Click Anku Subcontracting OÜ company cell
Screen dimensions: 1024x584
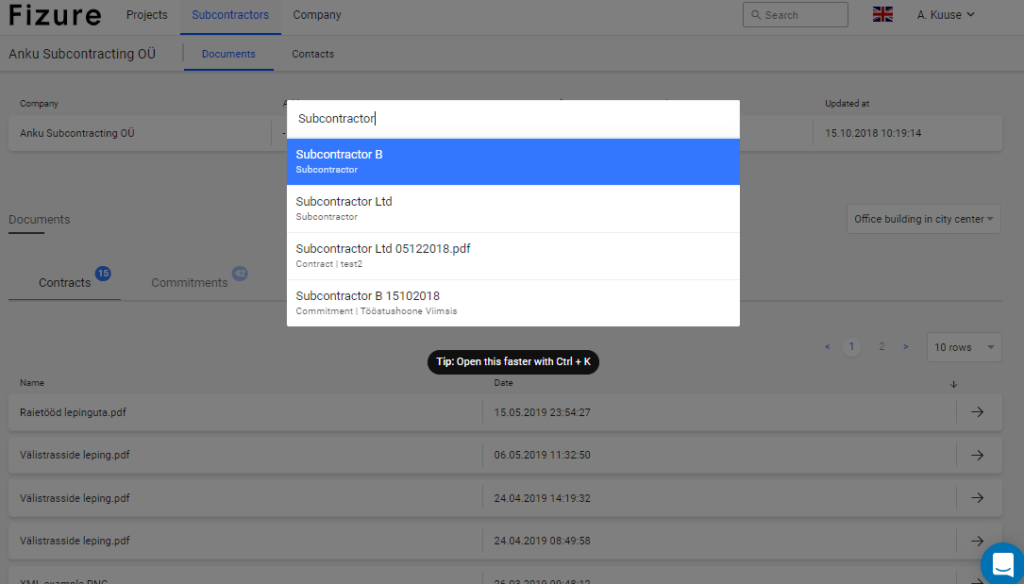pos(77,133)
